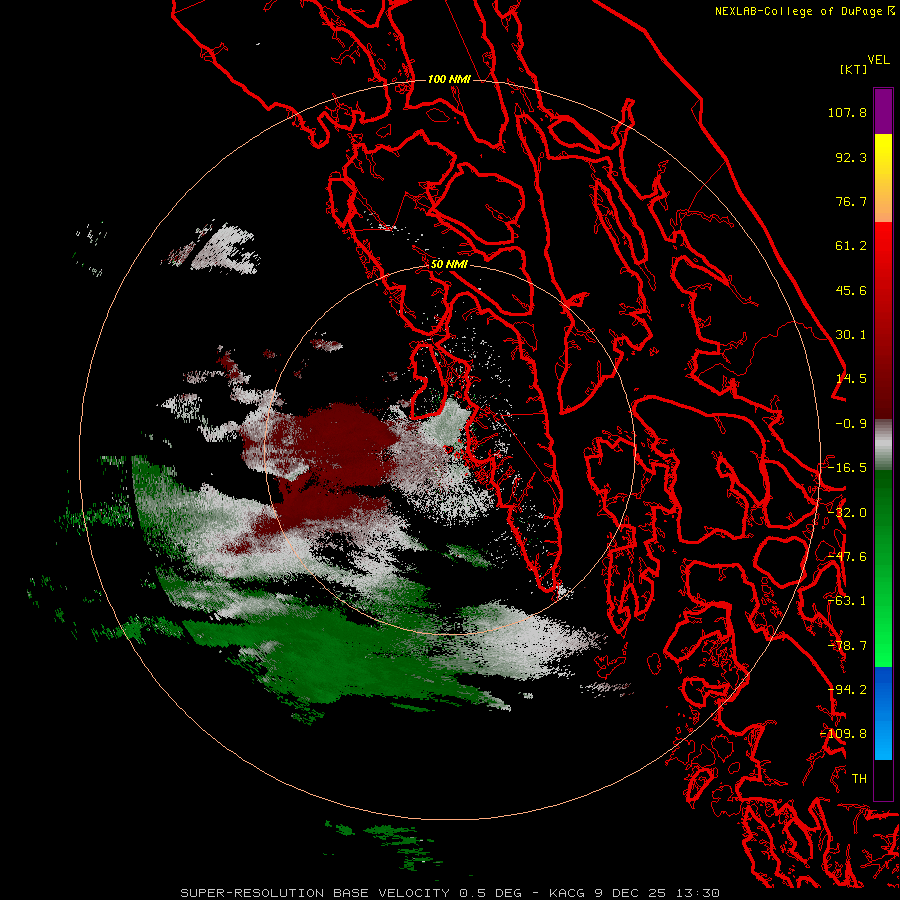This screenshot has height=900, width=900.
Task: Click the purple segment of the color bar
Action: (x=883, y=111)
